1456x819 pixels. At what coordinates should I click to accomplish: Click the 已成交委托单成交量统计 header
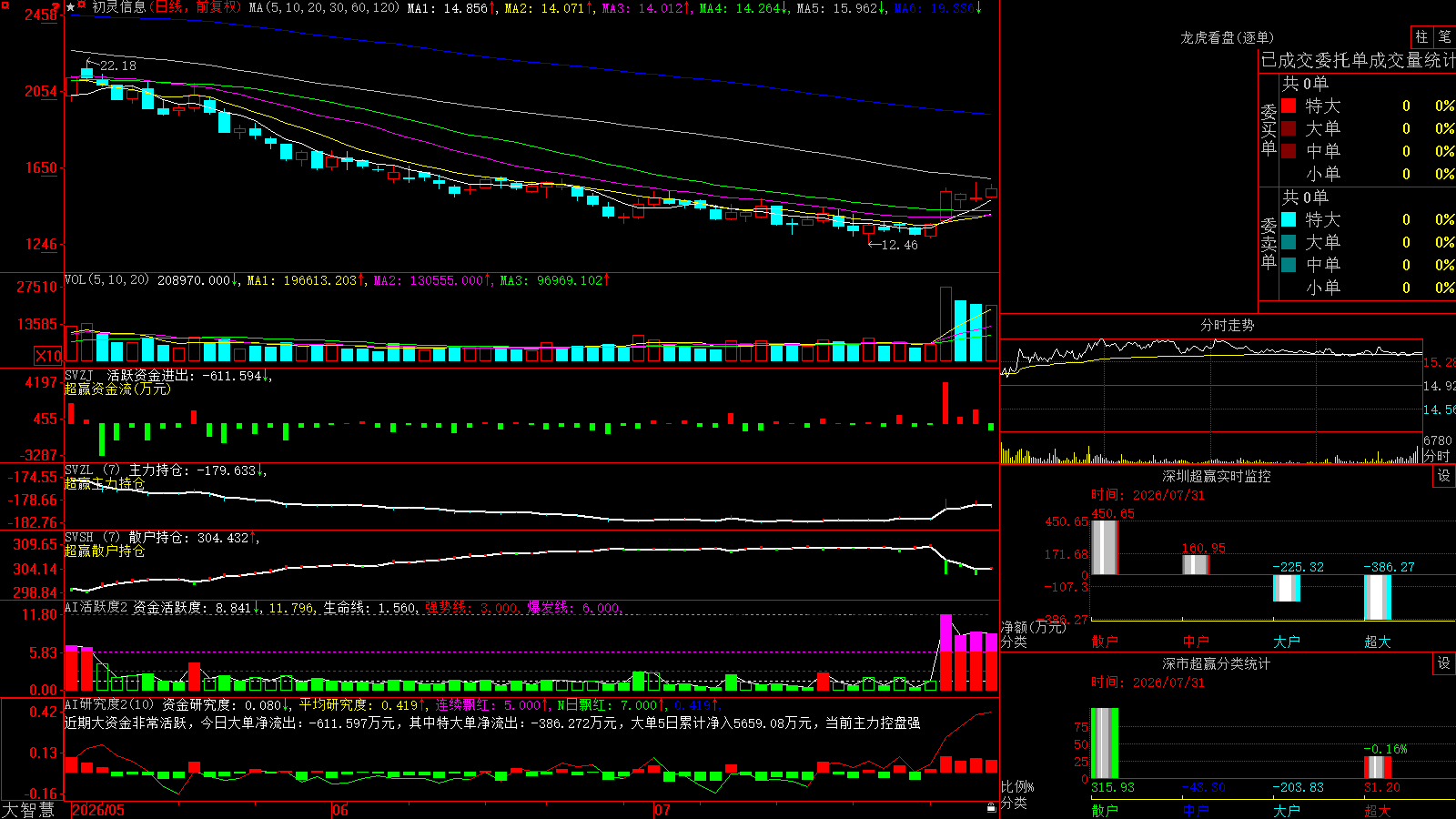[x=1358, y=60]
